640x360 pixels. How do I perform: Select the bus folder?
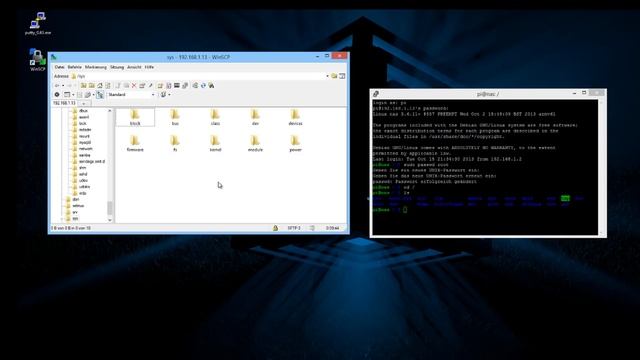point(175,117)
